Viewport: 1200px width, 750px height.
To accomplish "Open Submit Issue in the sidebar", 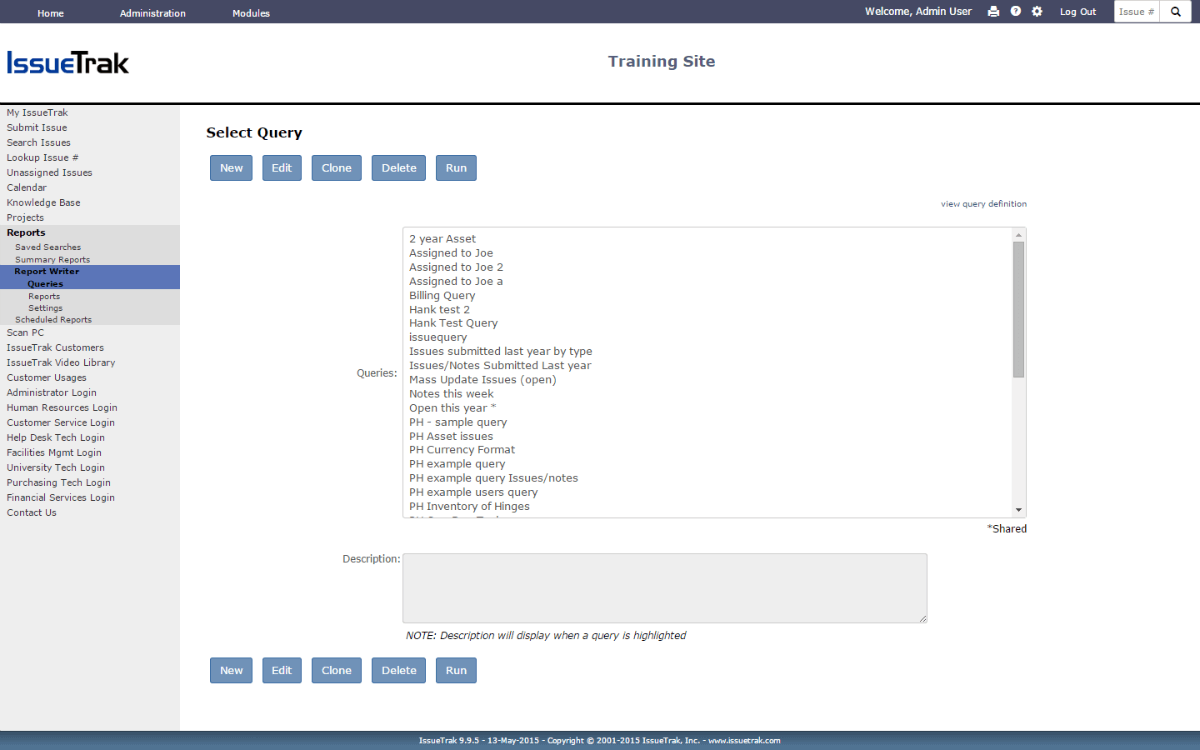I will [x=37, y=128].
